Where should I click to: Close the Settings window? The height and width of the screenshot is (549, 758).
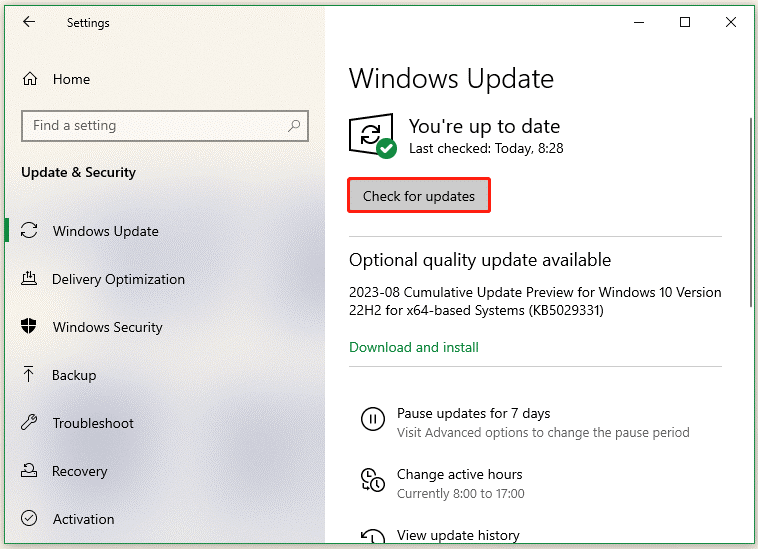coord(731,22)
